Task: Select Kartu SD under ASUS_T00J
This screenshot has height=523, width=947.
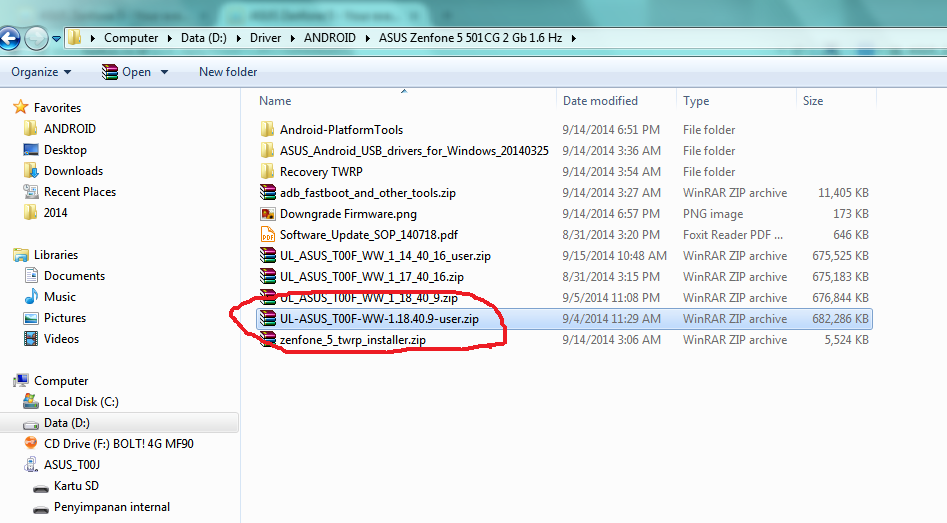Action: click(x=76, y=486)
